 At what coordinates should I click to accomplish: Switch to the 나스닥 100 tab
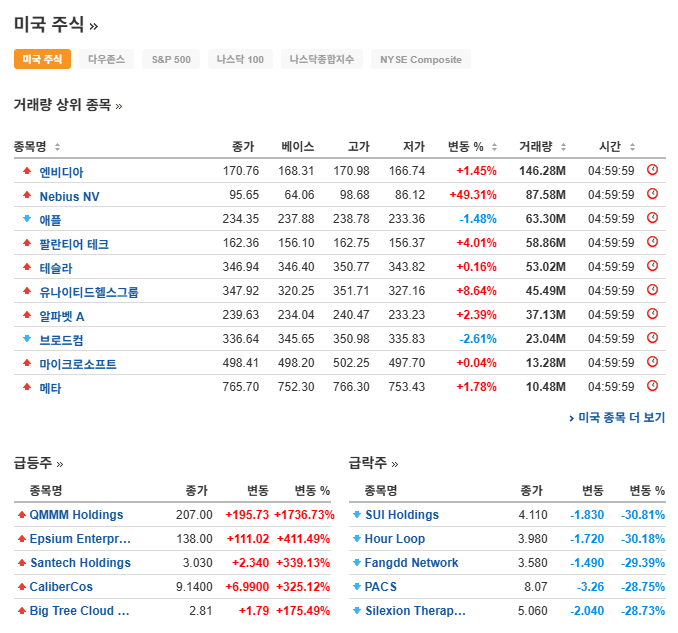click(x=240, y=59)
